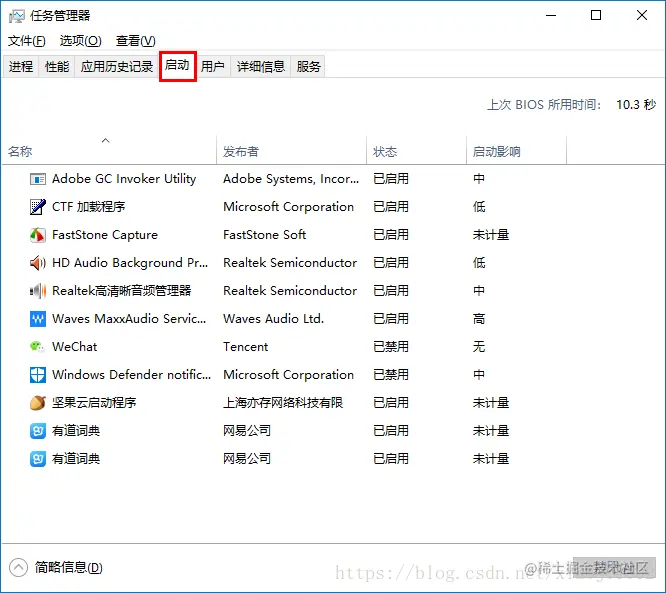
Task: Select the Waves MaxxAudio Servic... row name
Action: click(x=129, y=319)
